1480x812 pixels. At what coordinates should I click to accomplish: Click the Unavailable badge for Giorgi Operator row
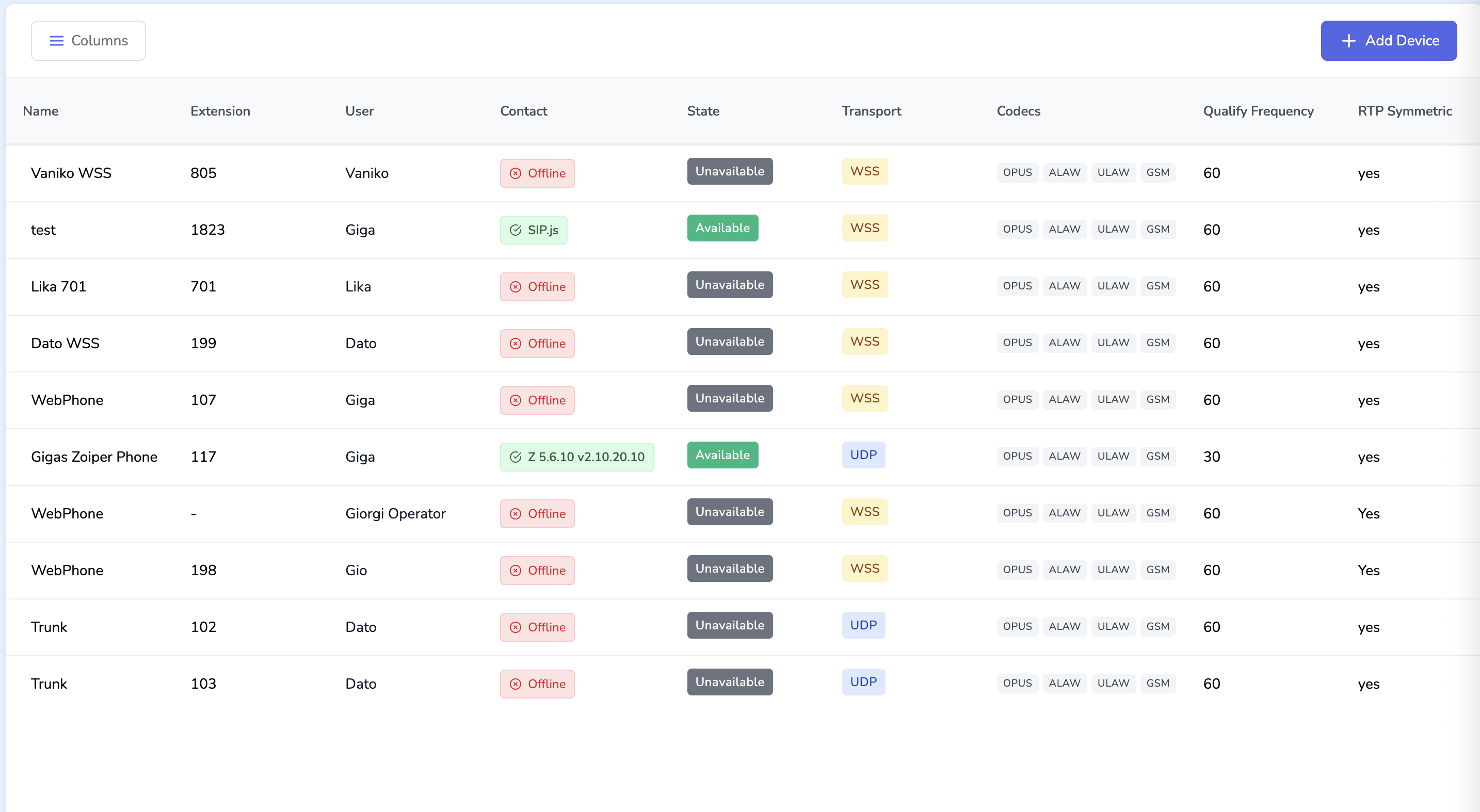729,512
